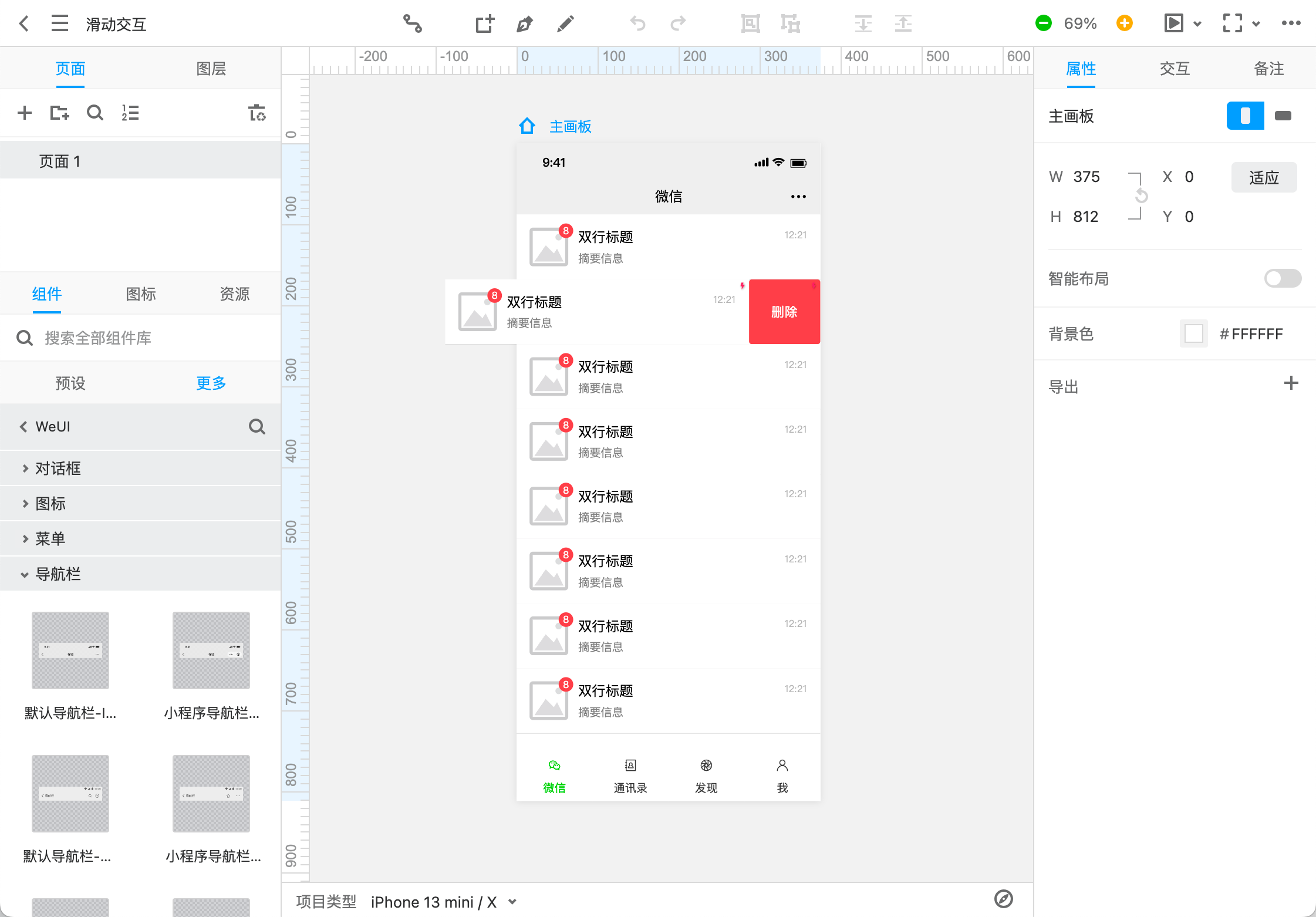
Task: Collapse the 导航栏 component category
Action: click(58, 574)
